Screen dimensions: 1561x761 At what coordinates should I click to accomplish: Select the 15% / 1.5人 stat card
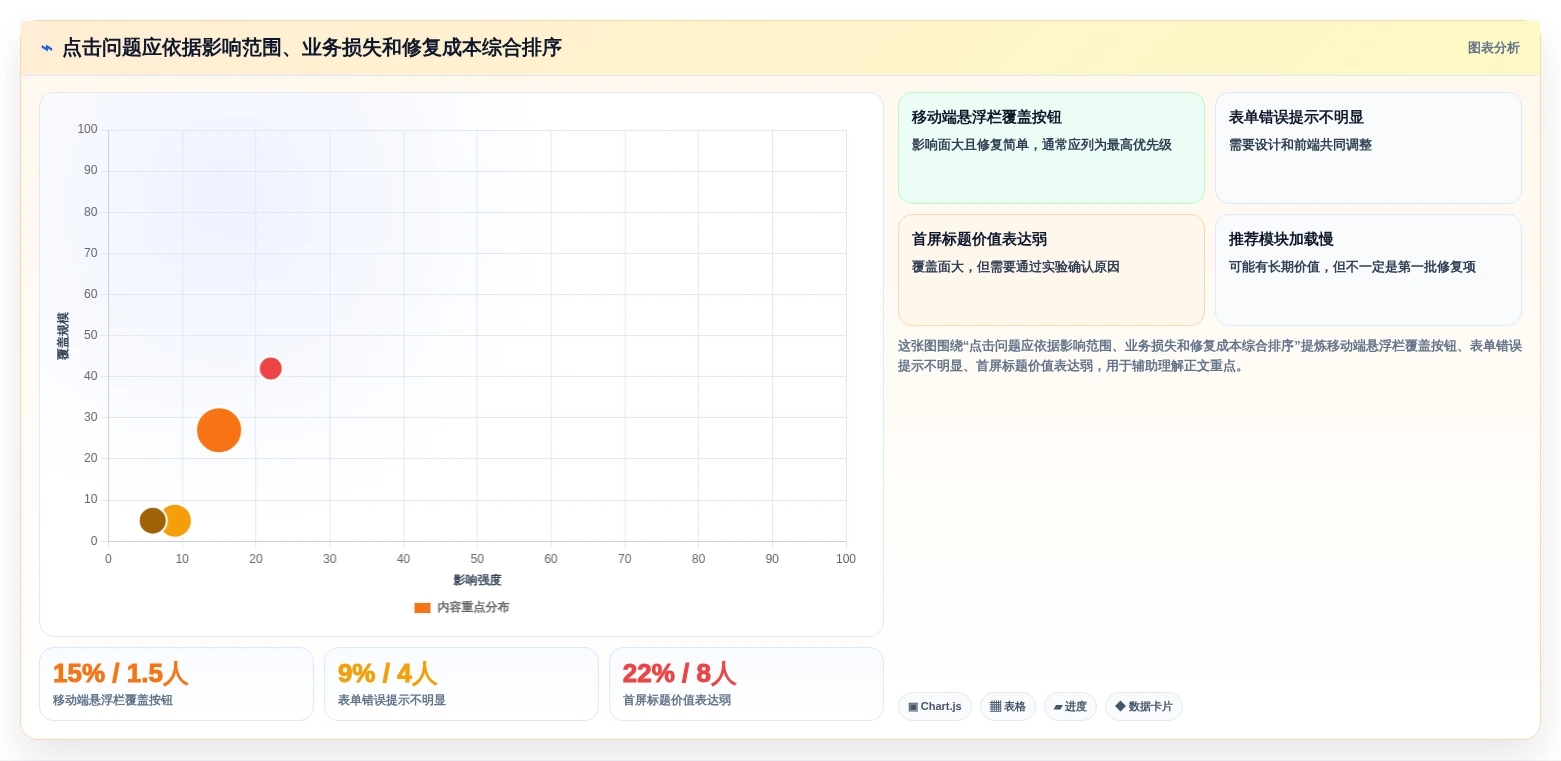pos(176,684)
